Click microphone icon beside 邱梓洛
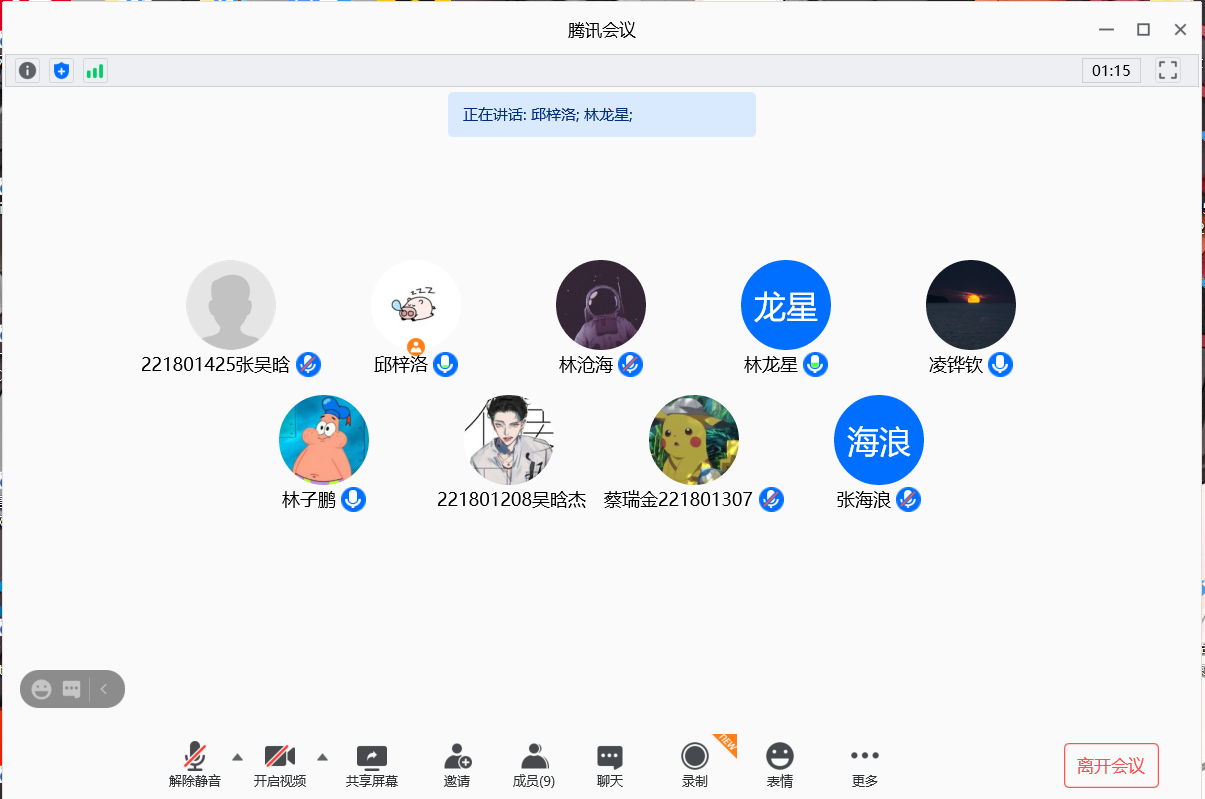The height and width of the screenshot is (799, 1205). 446,365
